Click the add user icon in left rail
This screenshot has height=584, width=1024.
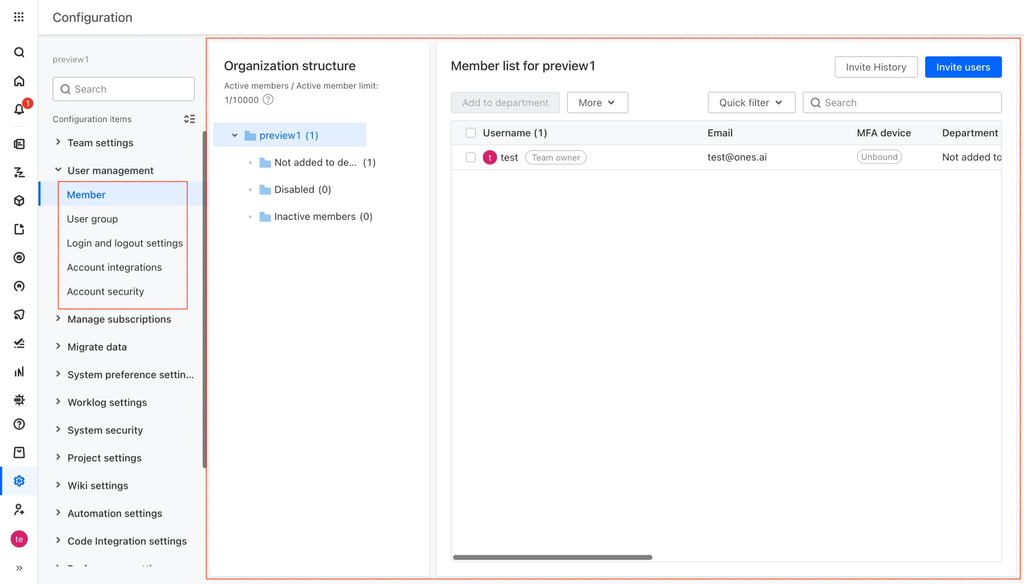pos(19,510)
